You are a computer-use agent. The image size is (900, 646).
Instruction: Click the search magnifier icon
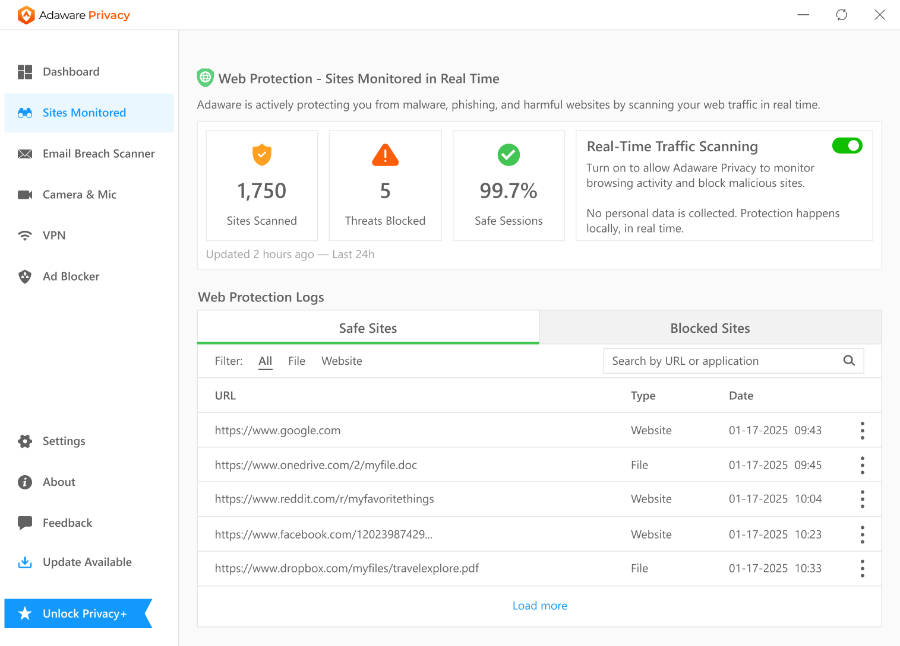(x=849, y=360)
